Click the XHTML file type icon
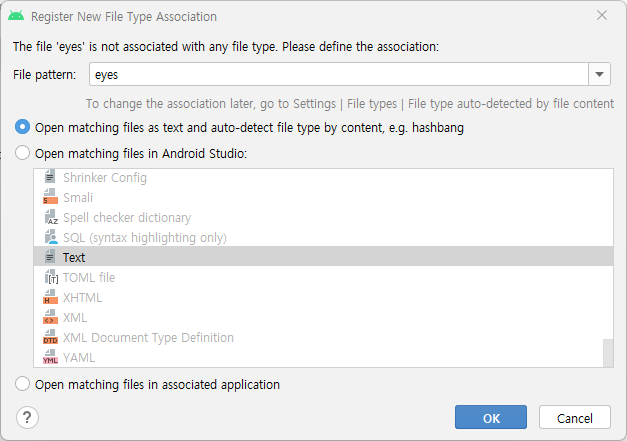 coord(50,297)
